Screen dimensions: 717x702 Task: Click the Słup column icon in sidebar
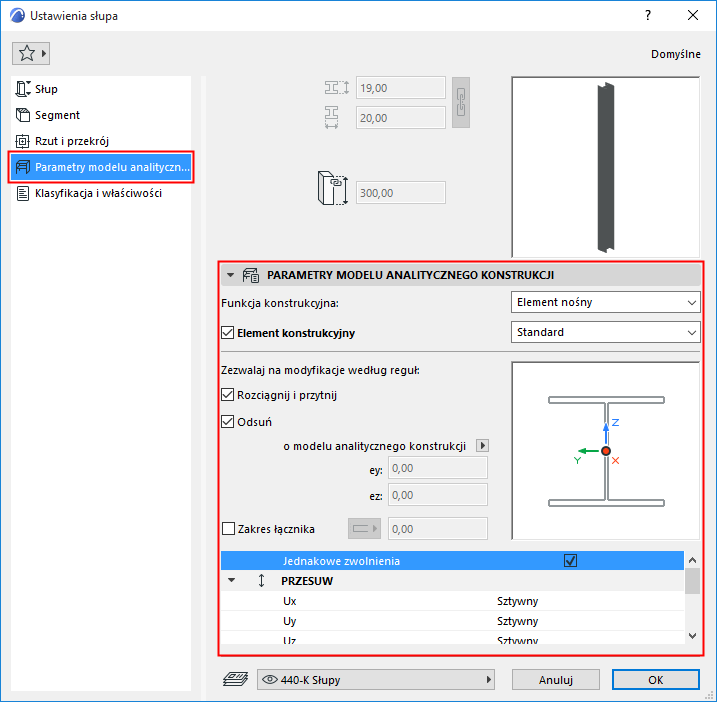22,89
